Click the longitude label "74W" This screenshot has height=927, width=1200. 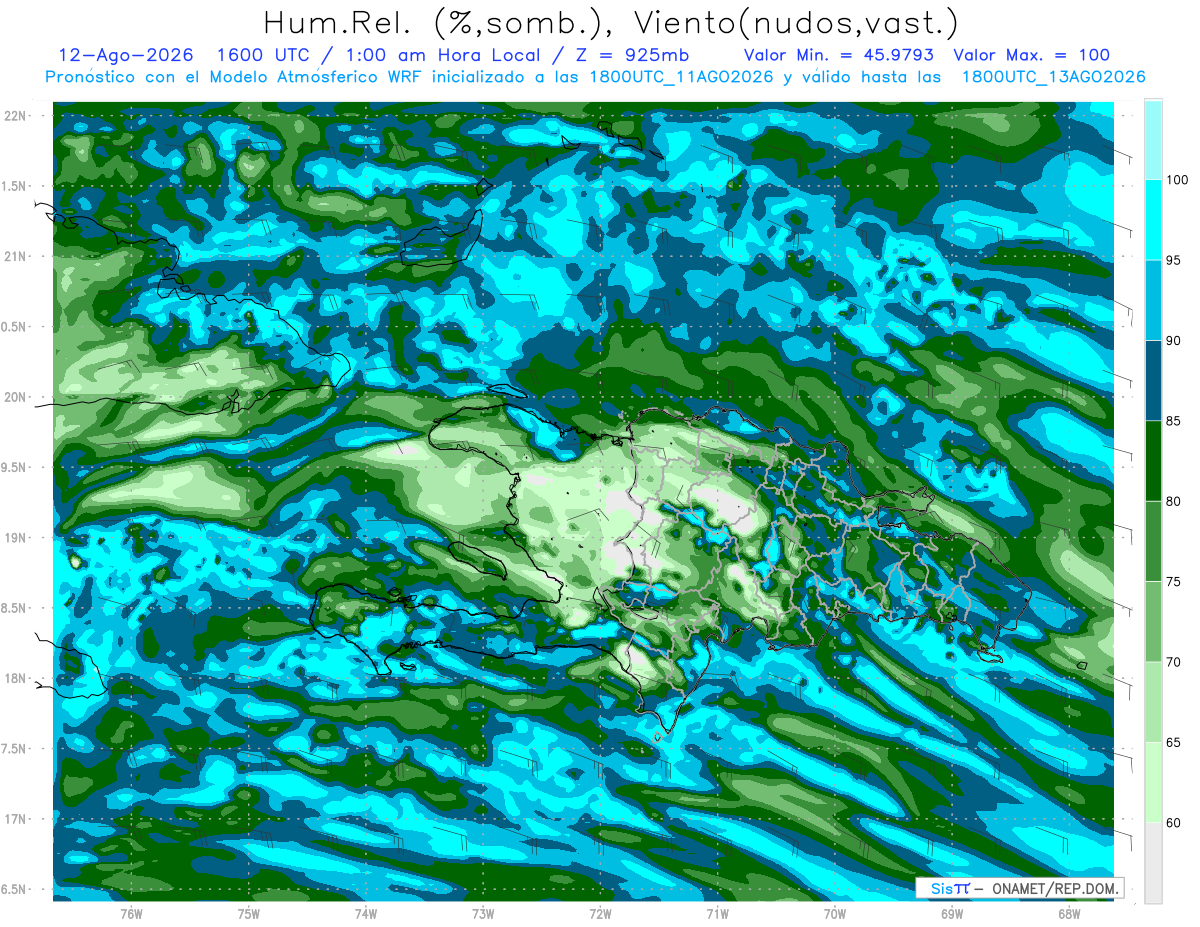click(366, 915)
